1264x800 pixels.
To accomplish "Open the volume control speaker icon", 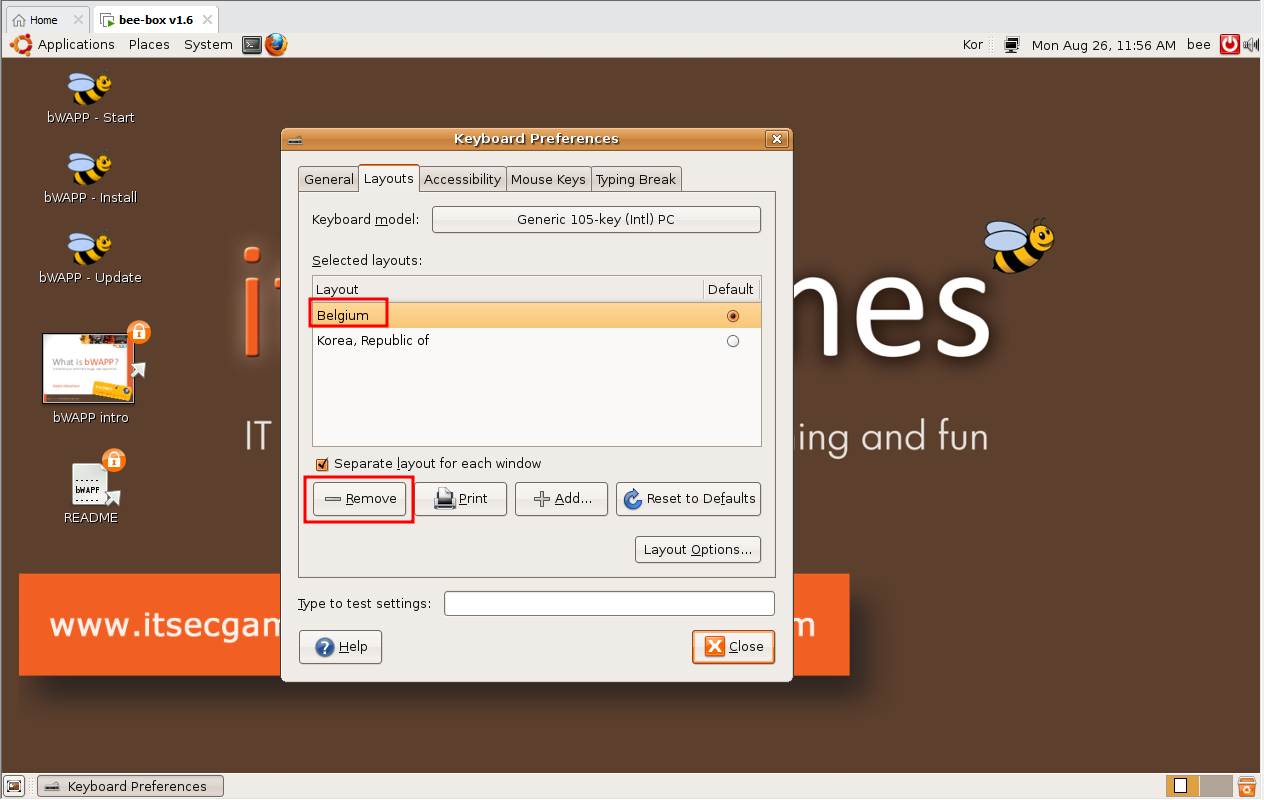I will (1250, 44).
